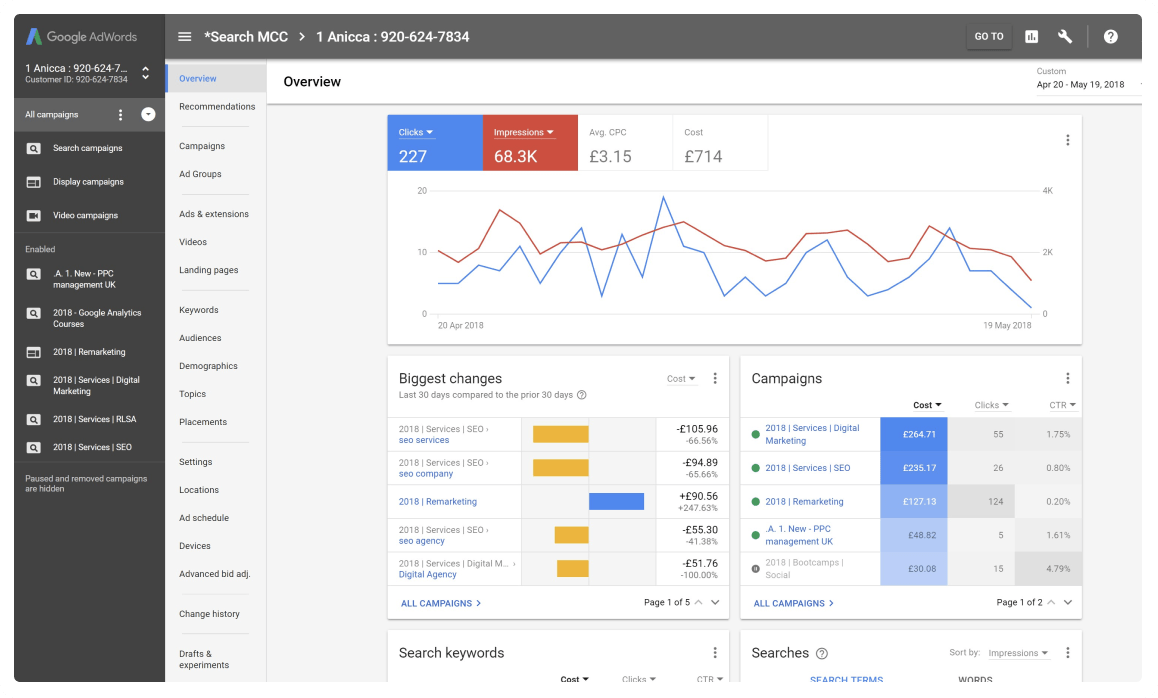
Task: Open the Reports bar-chart icon
Action: (x=1031, y=36)
